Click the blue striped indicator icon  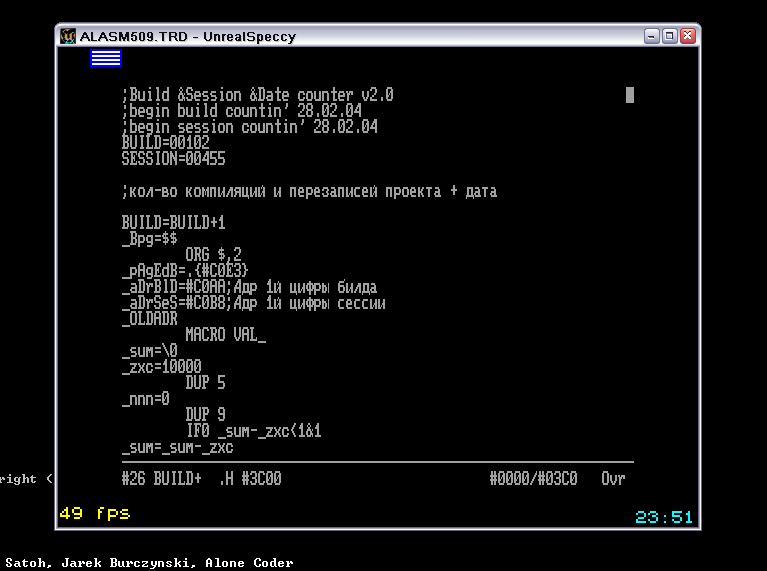106,58
